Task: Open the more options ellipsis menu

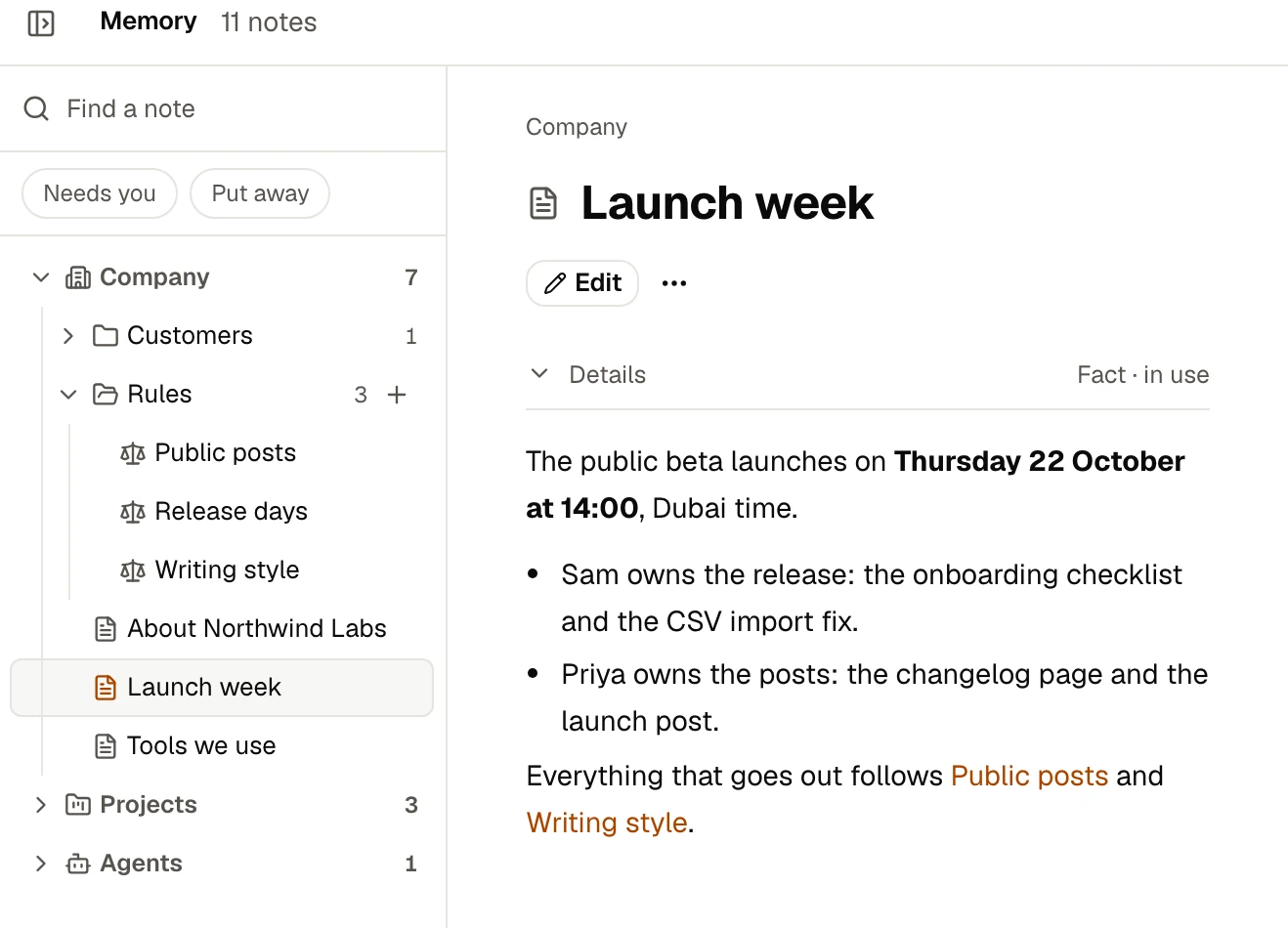Action: click(674, 283)
